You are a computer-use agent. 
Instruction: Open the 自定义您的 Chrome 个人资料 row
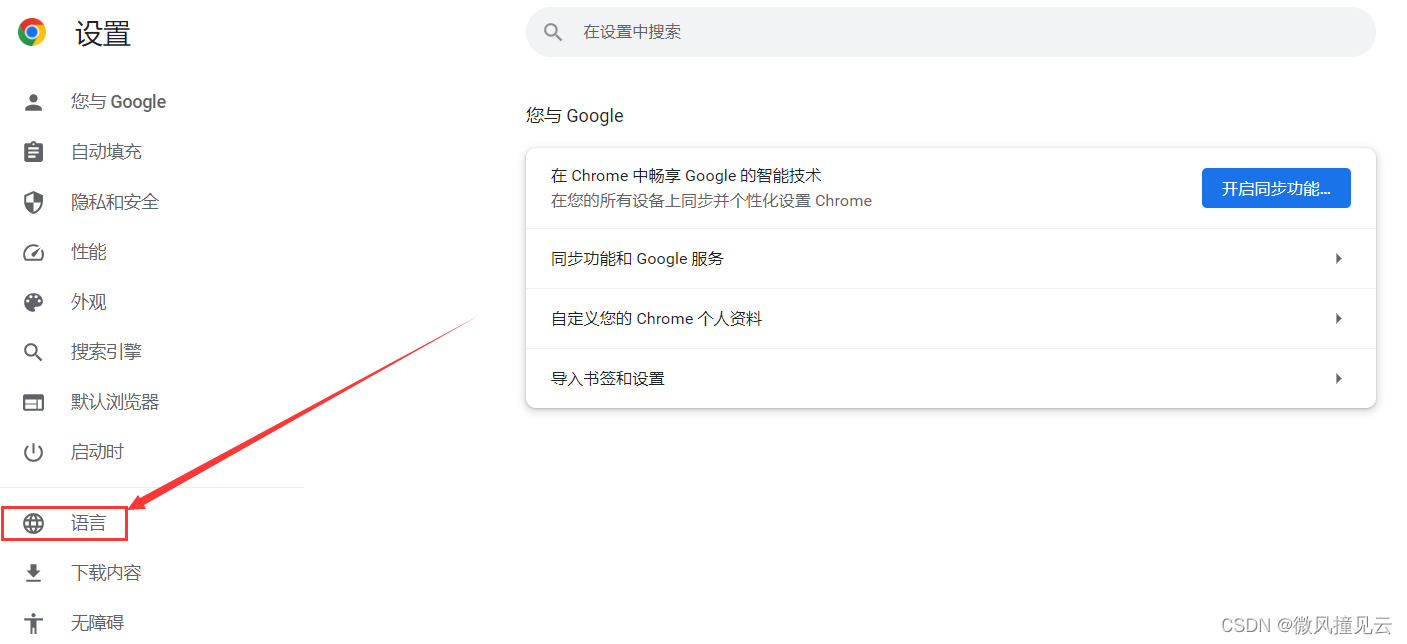pos(951,319)
